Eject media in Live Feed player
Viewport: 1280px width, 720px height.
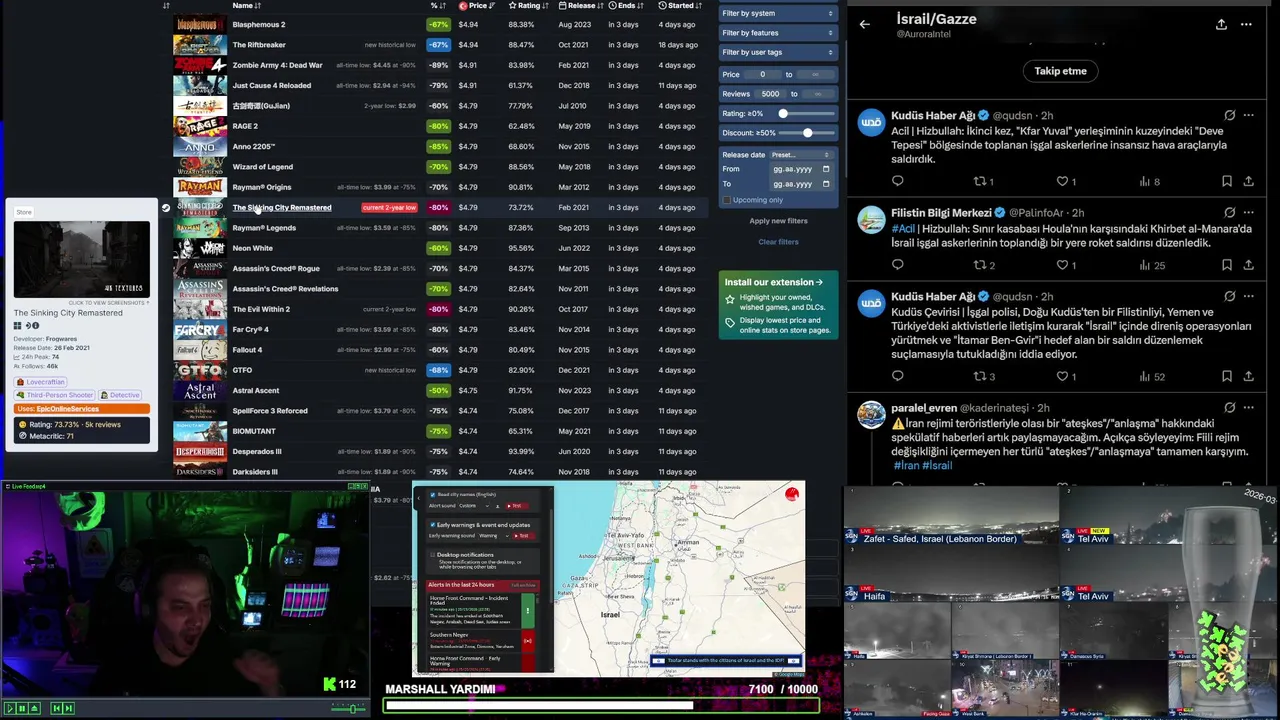click(x=34, y=708)
